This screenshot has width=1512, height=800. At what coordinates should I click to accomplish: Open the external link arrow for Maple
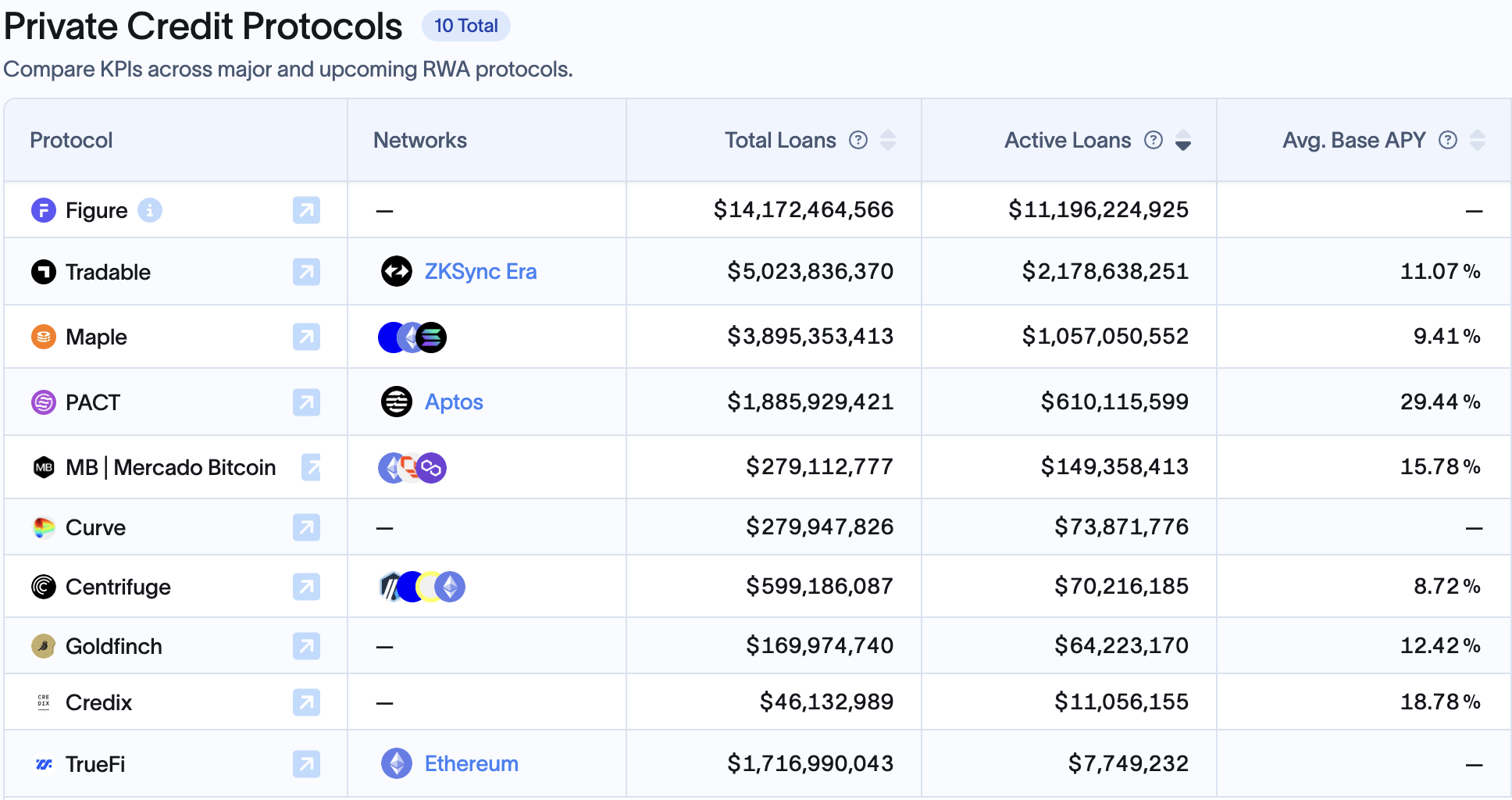tap(306, 337)
